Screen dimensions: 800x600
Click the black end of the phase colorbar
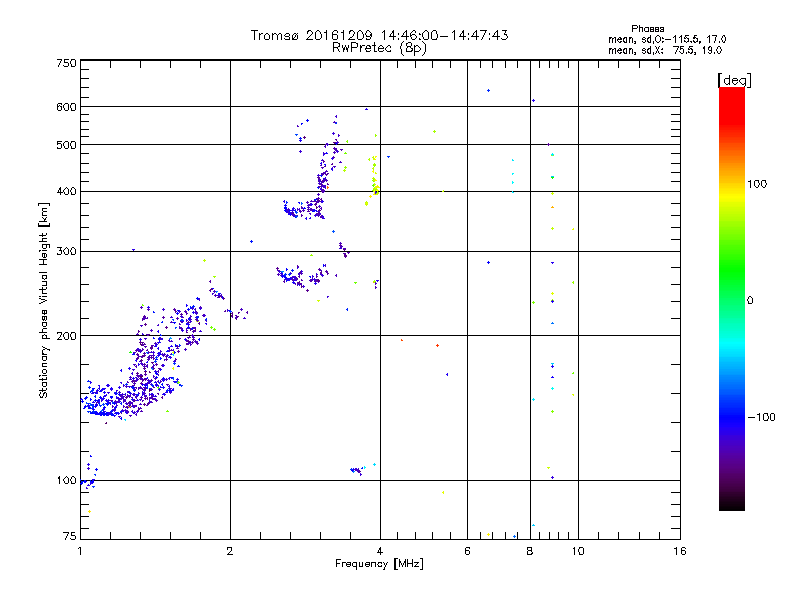[732, 503]
